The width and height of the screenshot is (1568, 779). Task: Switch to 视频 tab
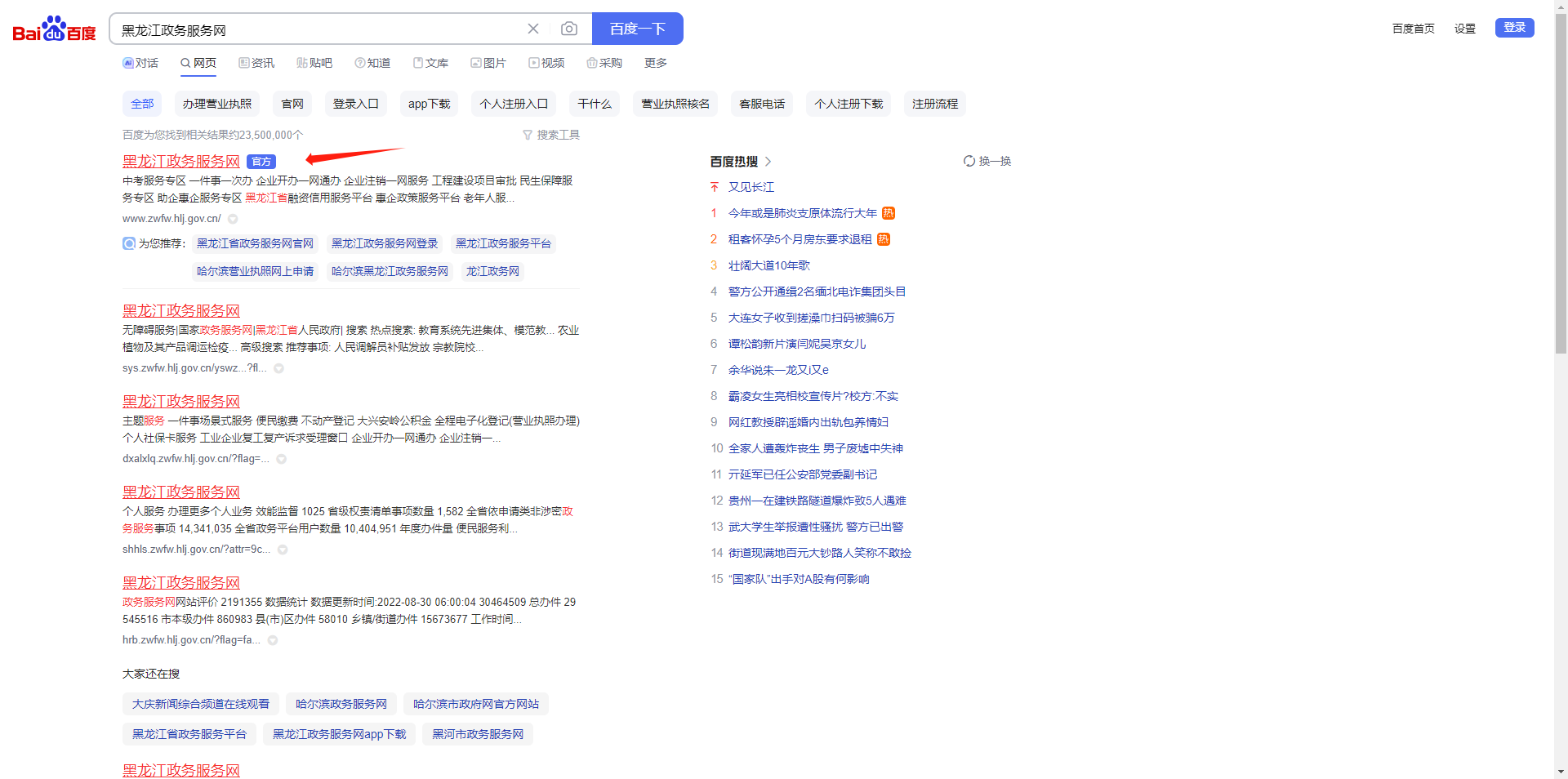coord(546,63)
